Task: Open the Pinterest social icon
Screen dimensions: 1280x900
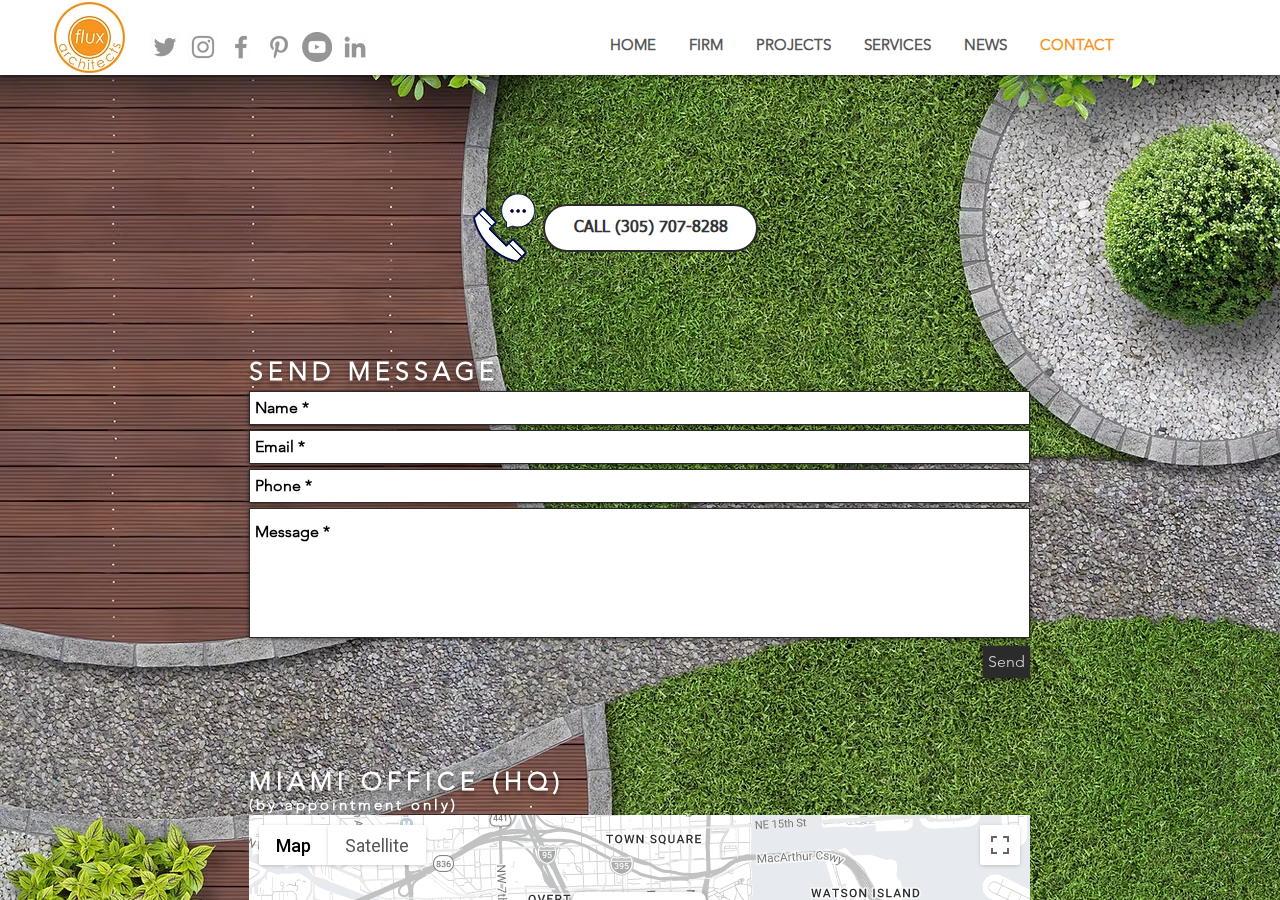Action: [x=279, y=47]
